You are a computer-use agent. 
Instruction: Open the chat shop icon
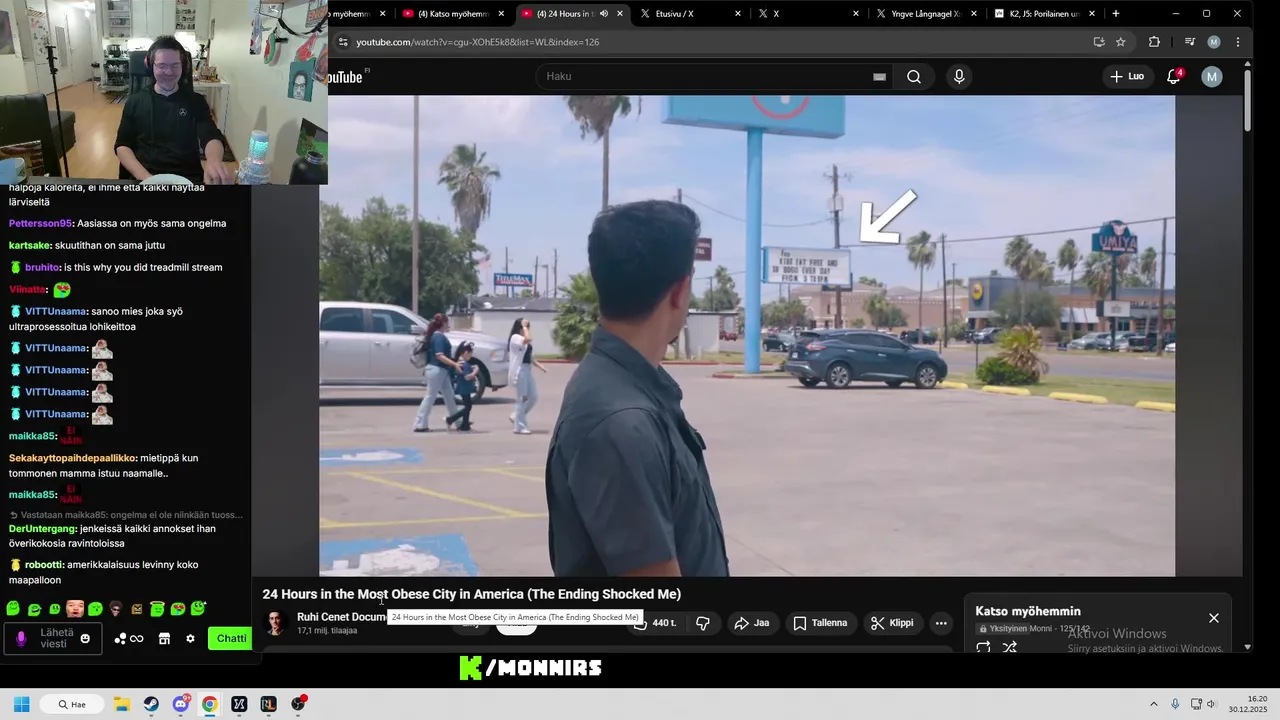(x=164, y=639)
